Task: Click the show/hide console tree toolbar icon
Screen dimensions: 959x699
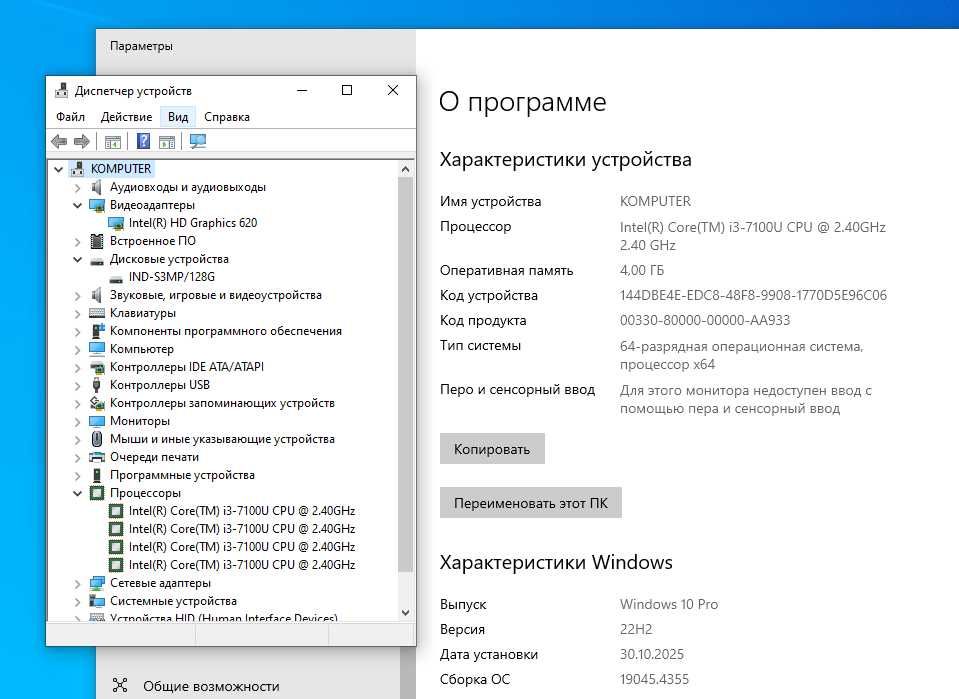Action: (113, 142)
